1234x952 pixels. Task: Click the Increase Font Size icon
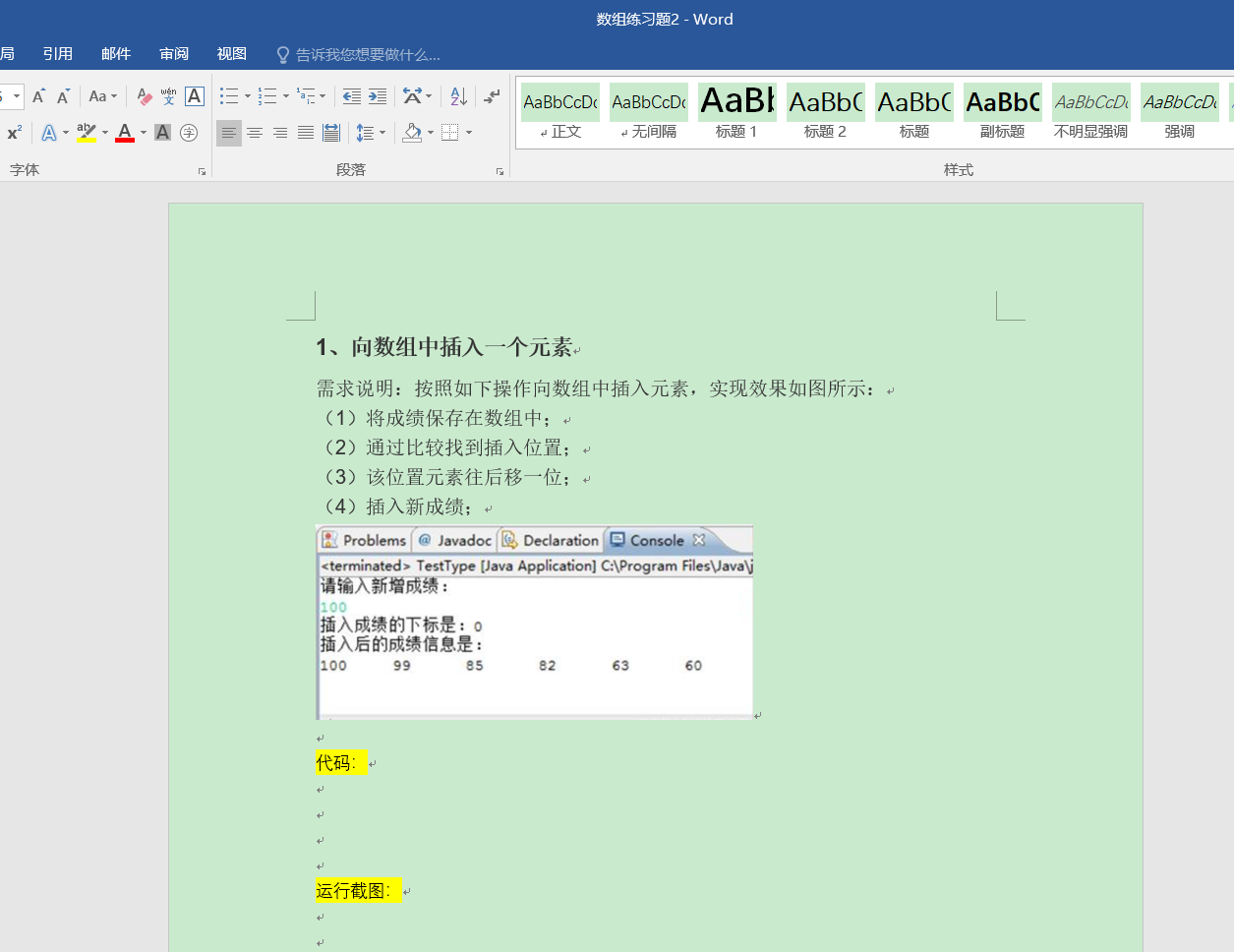(38, 96)
